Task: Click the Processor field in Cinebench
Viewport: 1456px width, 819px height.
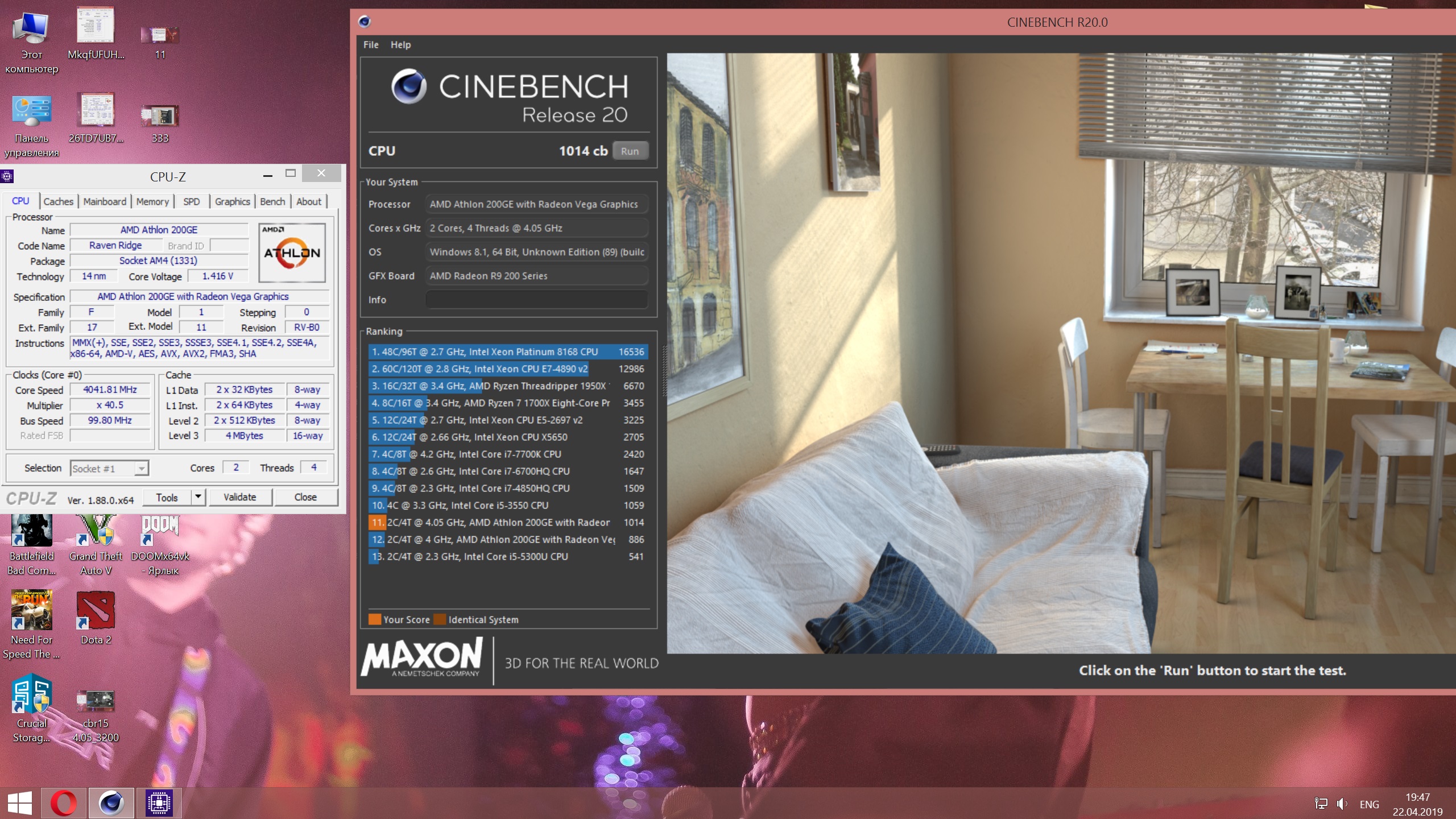Action: (536, 204)
